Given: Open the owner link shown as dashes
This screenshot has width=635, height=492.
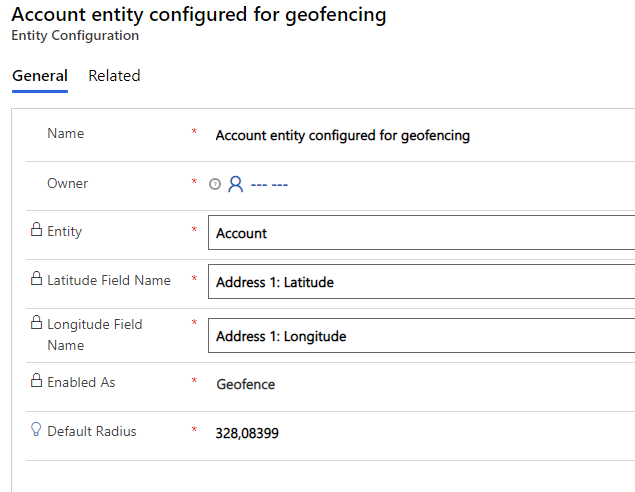Looking at the screenshot, I should 269,185.
